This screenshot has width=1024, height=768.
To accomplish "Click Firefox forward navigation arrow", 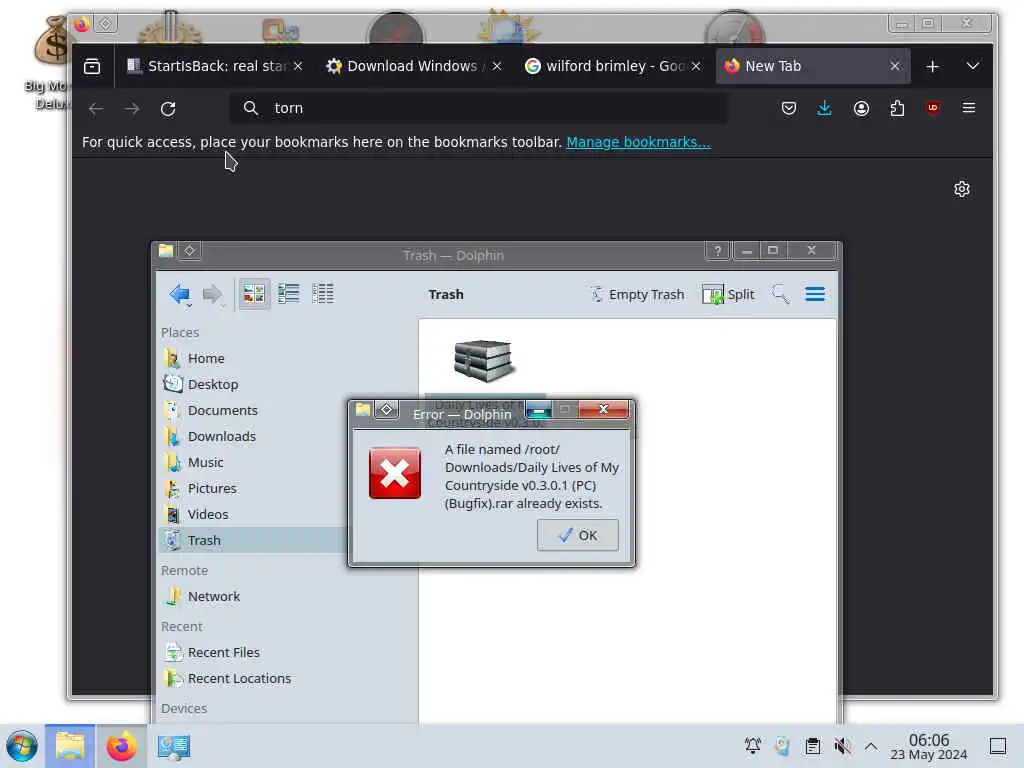I will coord(132,108).
